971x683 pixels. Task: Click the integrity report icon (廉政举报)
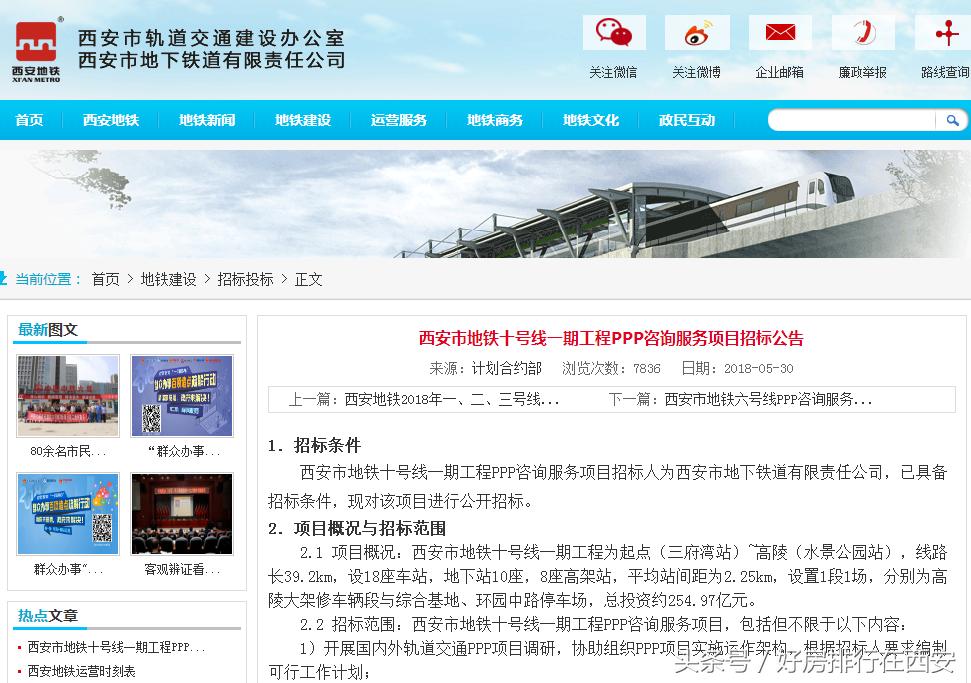[x=862, y=34]
